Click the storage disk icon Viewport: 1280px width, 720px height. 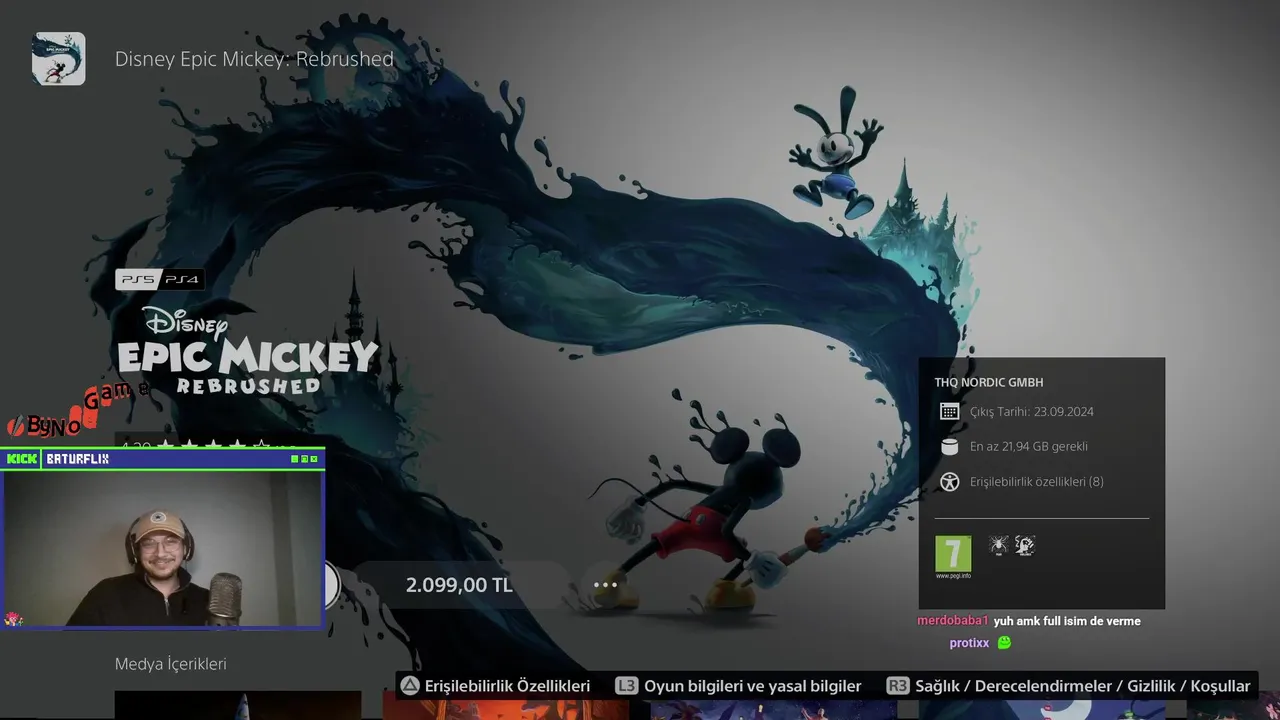pyautogui.click(x=949, y=447)
